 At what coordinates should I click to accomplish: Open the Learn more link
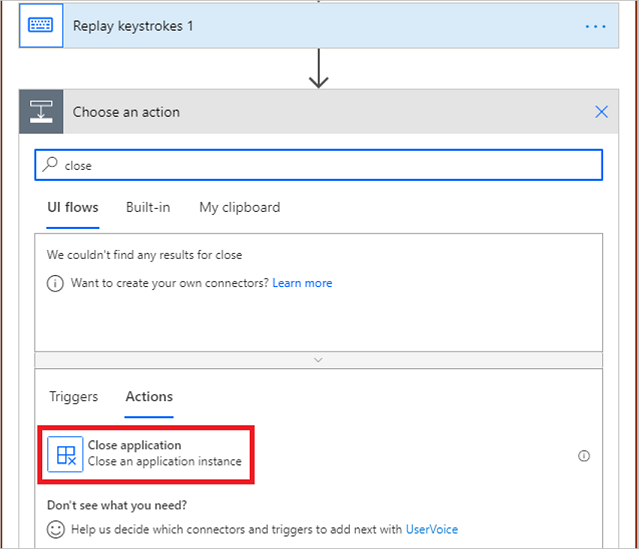302,283
